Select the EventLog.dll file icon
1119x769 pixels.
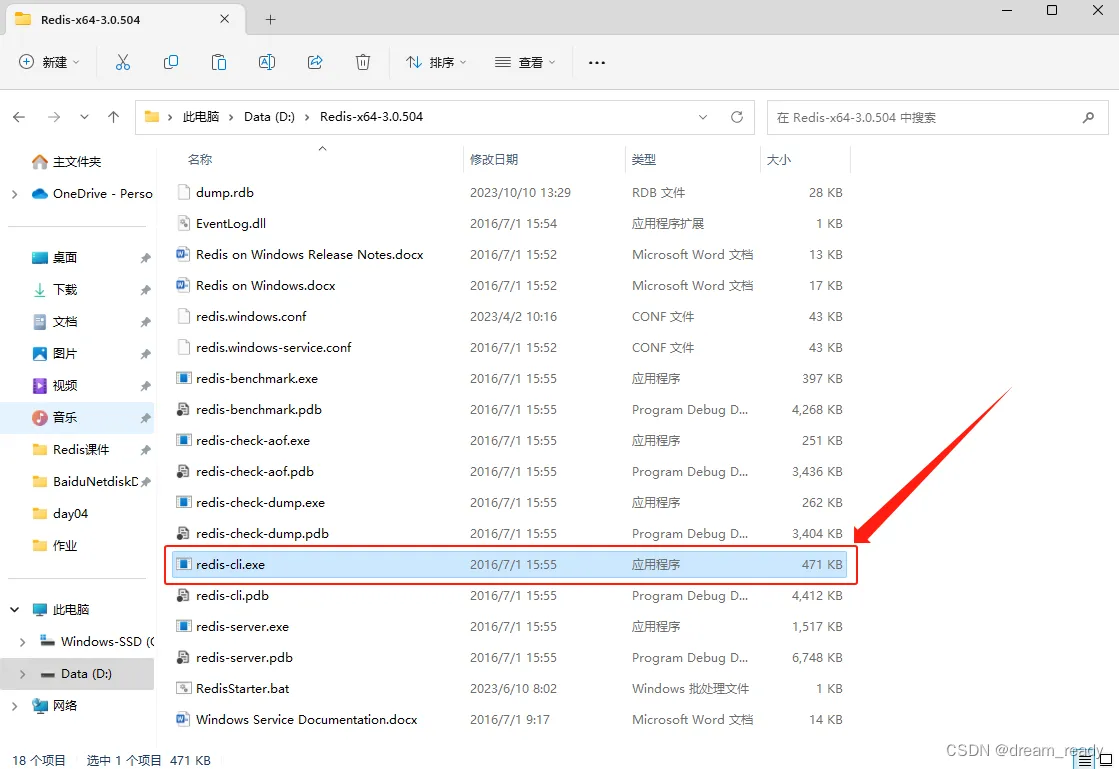pos(183,223)
